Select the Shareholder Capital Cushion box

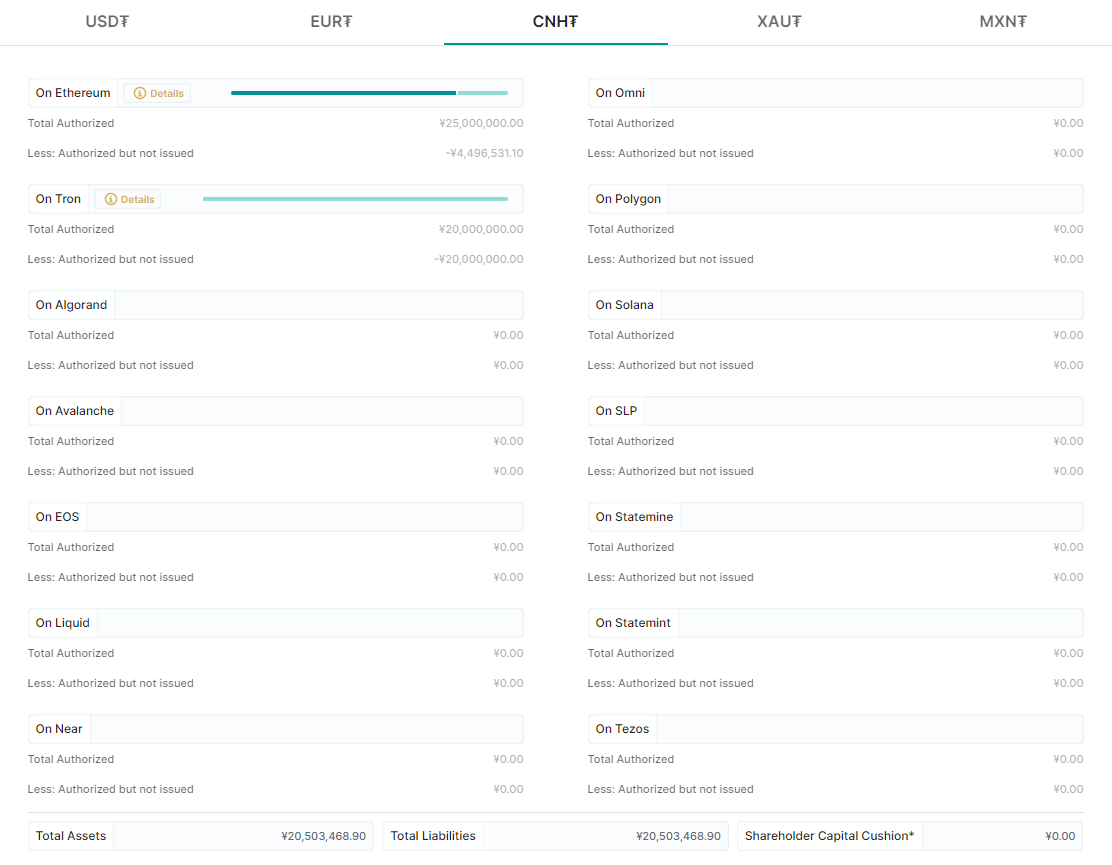pos(909,836)
